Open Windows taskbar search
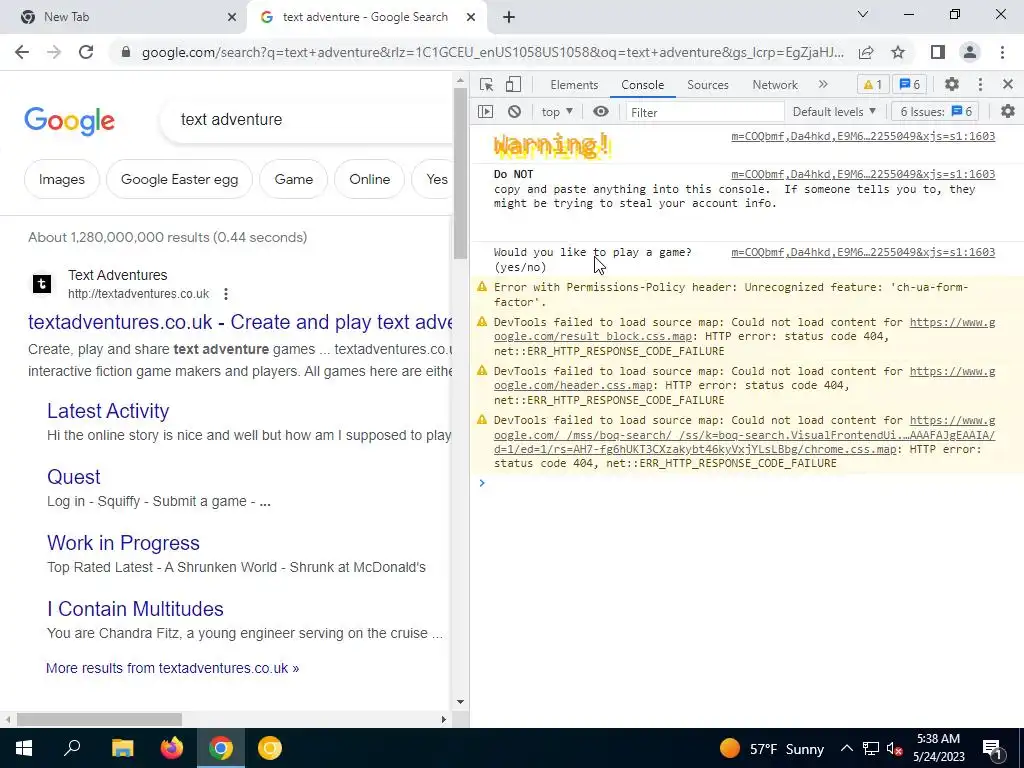The height and width of the screenshot is (768, 1024). coord(72,748)
